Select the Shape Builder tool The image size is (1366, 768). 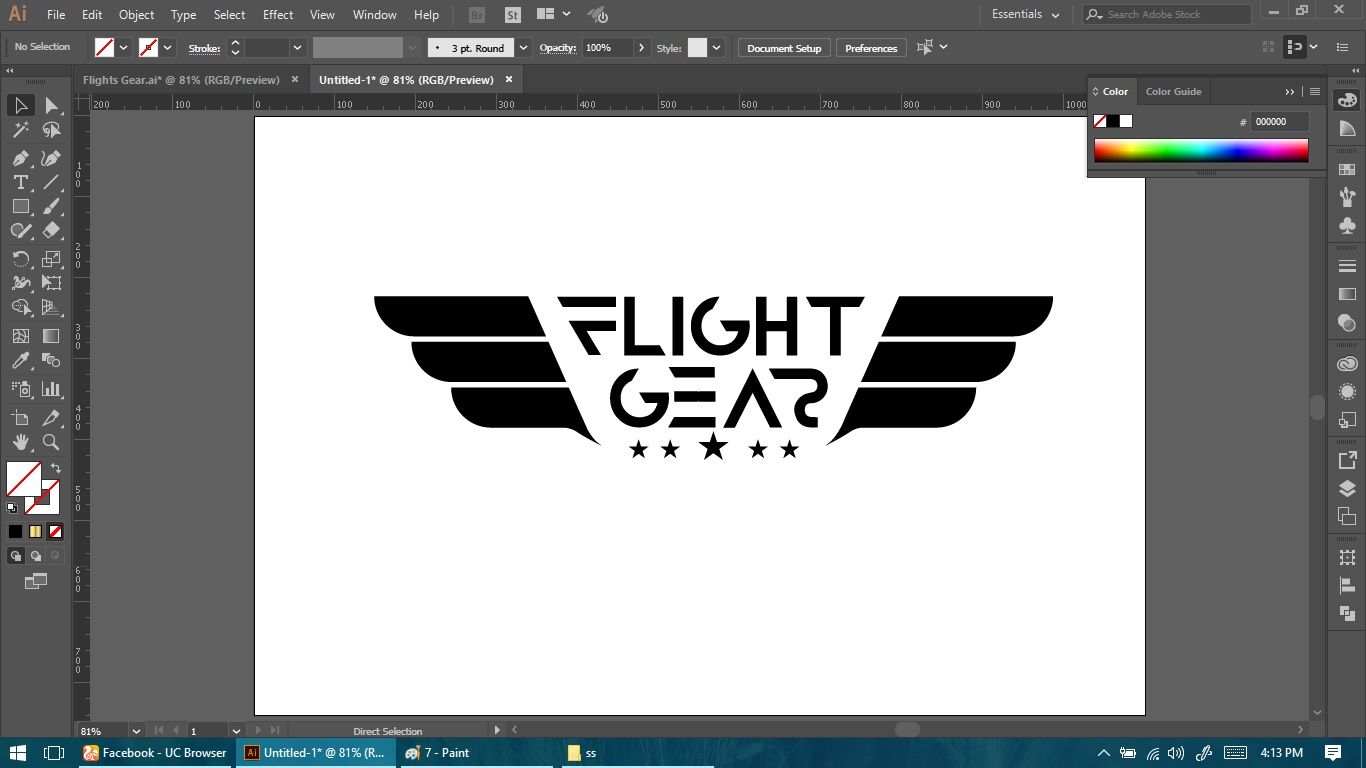point(20,308)
